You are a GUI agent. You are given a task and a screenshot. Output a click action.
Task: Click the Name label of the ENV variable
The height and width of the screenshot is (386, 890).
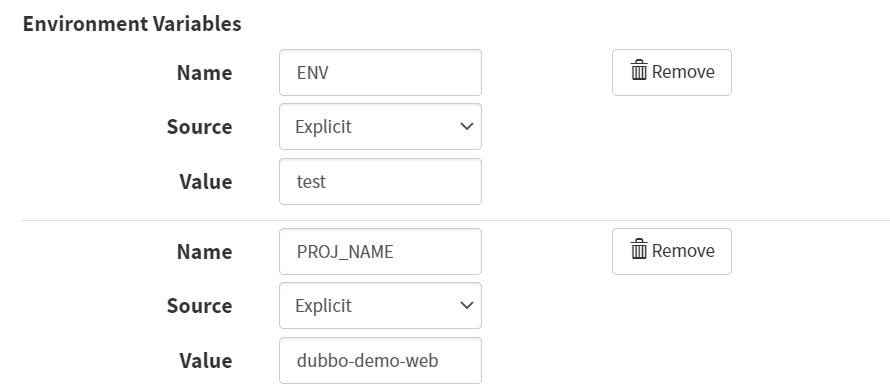(204, 73)
